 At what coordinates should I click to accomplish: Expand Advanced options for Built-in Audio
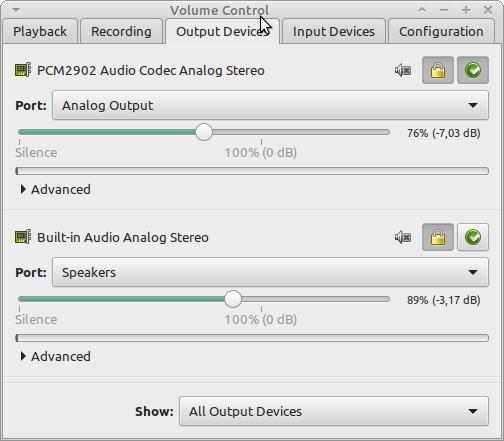(x=55, y=356)
